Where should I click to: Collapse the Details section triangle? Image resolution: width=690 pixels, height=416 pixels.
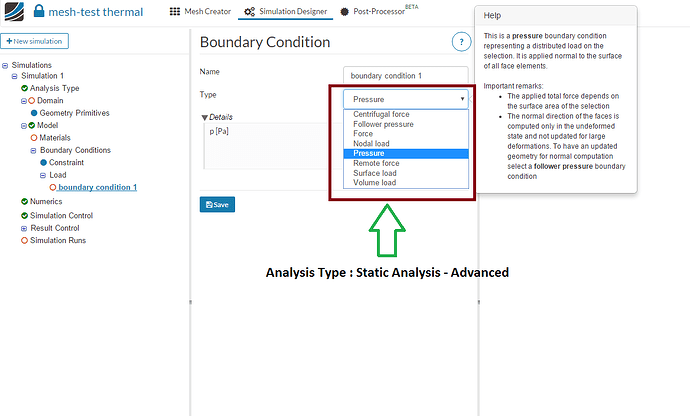tap(204, 118)
